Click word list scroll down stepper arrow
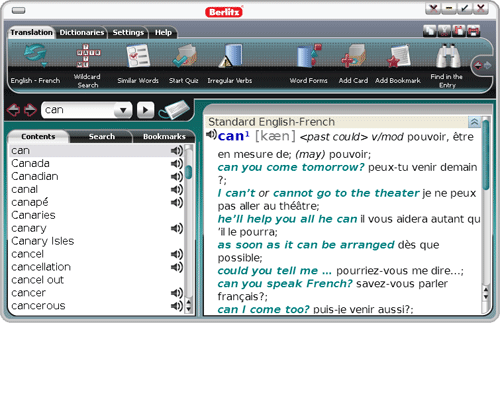Image resolution: width=500 pixels, height=405 pixels. [189, 310]
